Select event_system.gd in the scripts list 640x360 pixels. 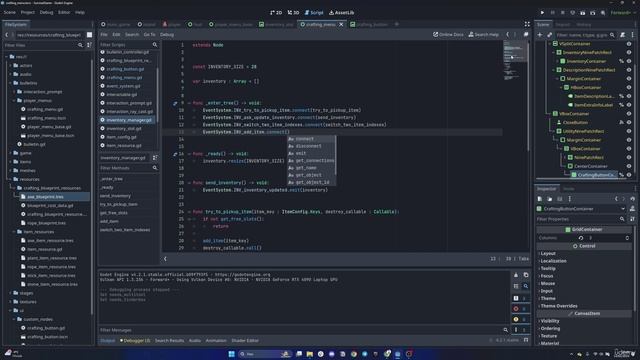123,86
